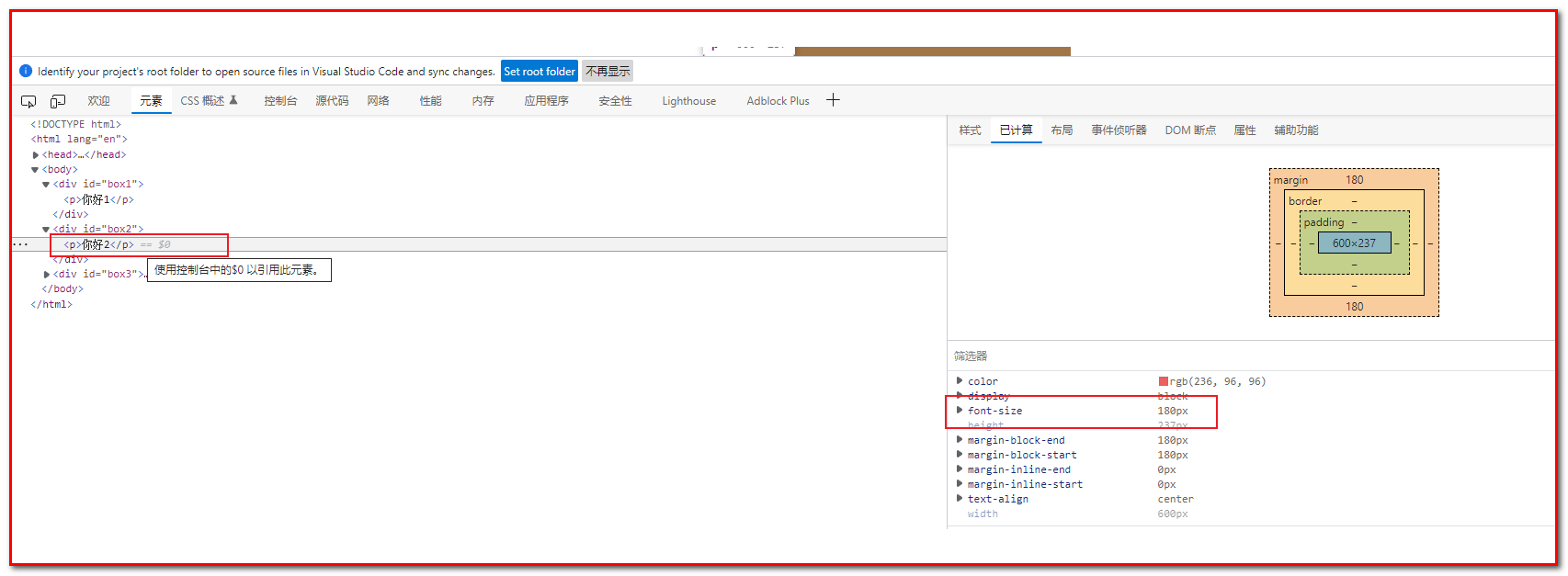
Task: Select the closing </body> tag line
Action: [62, 289]
